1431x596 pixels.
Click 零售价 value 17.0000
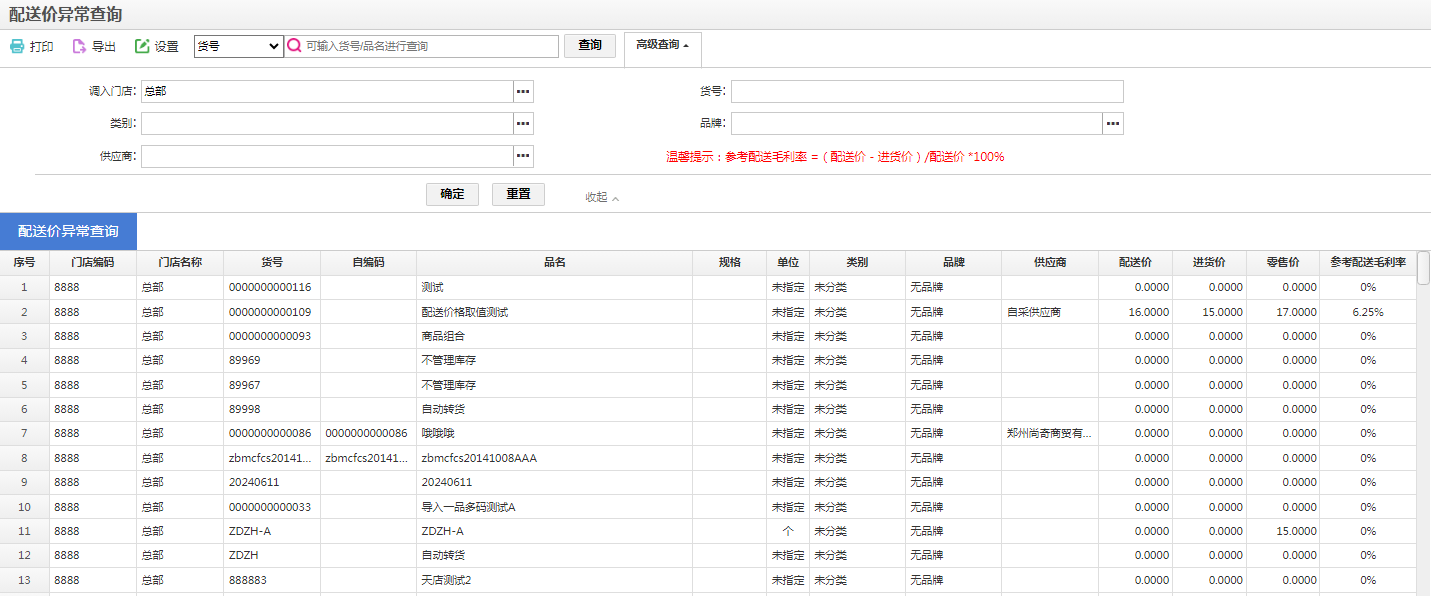pos(1296,312)
